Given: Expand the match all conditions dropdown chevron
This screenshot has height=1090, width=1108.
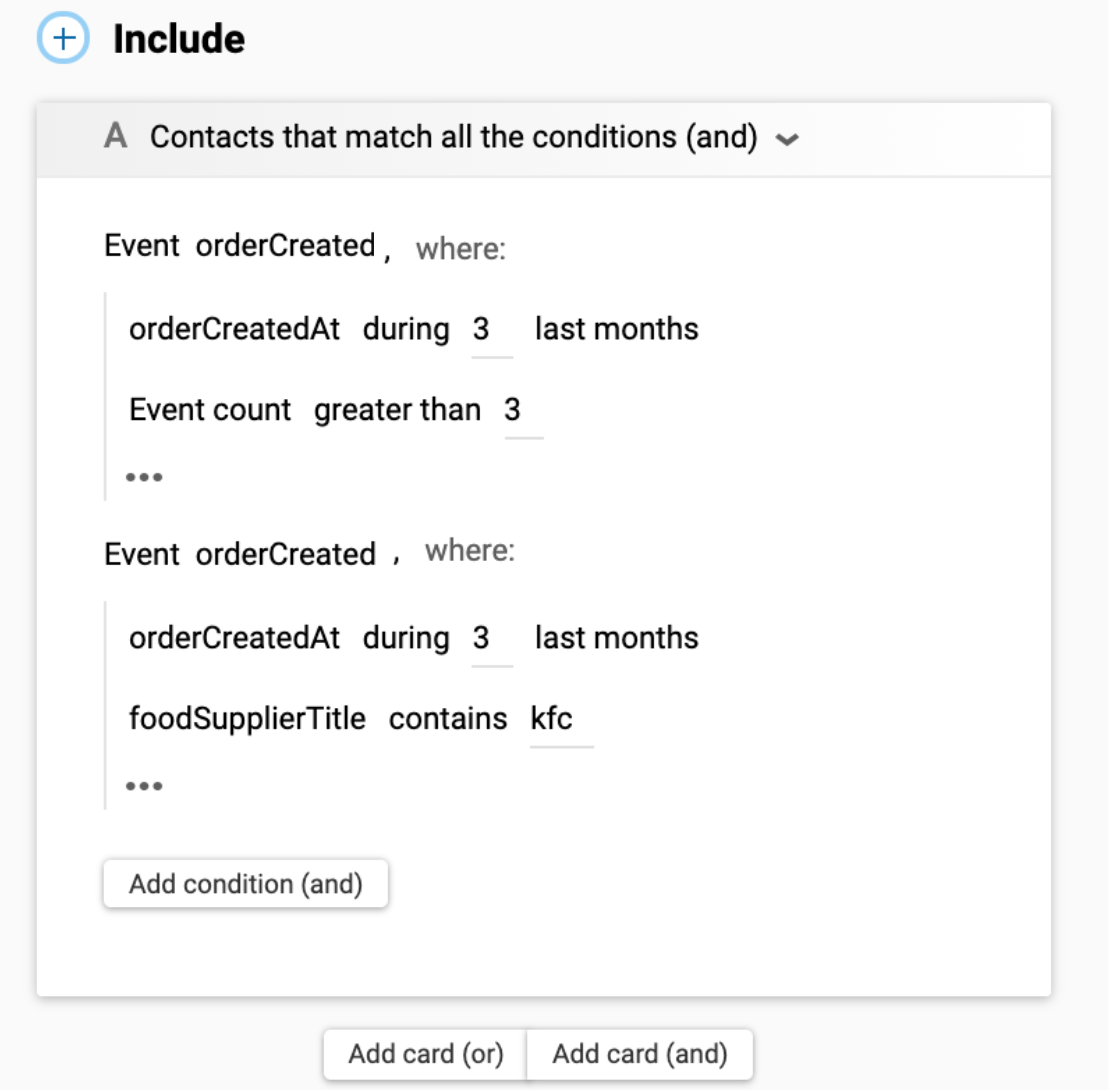Looking at the screenshot, I should [787, 141].
